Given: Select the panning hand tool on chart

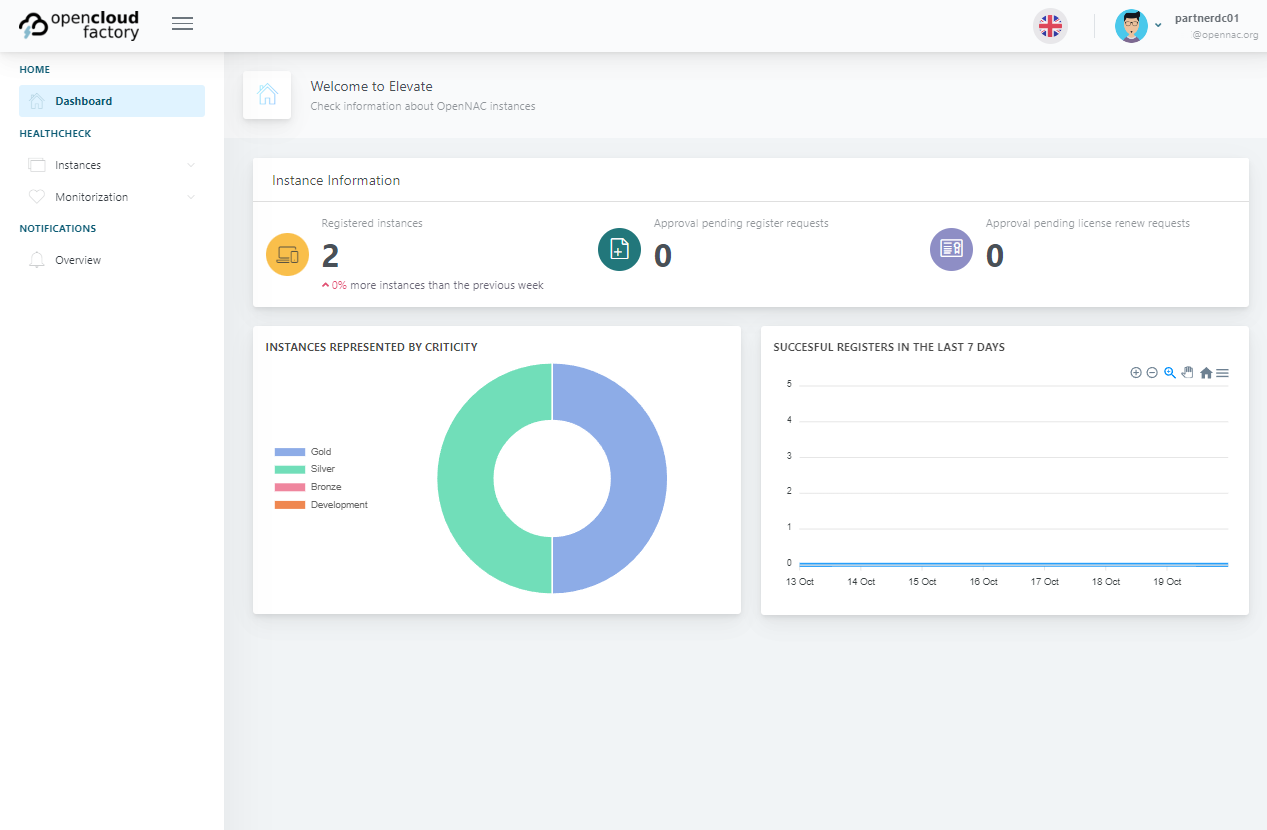Looking at the screenshot, I should pyautogui.click(x=1188, y=372).
